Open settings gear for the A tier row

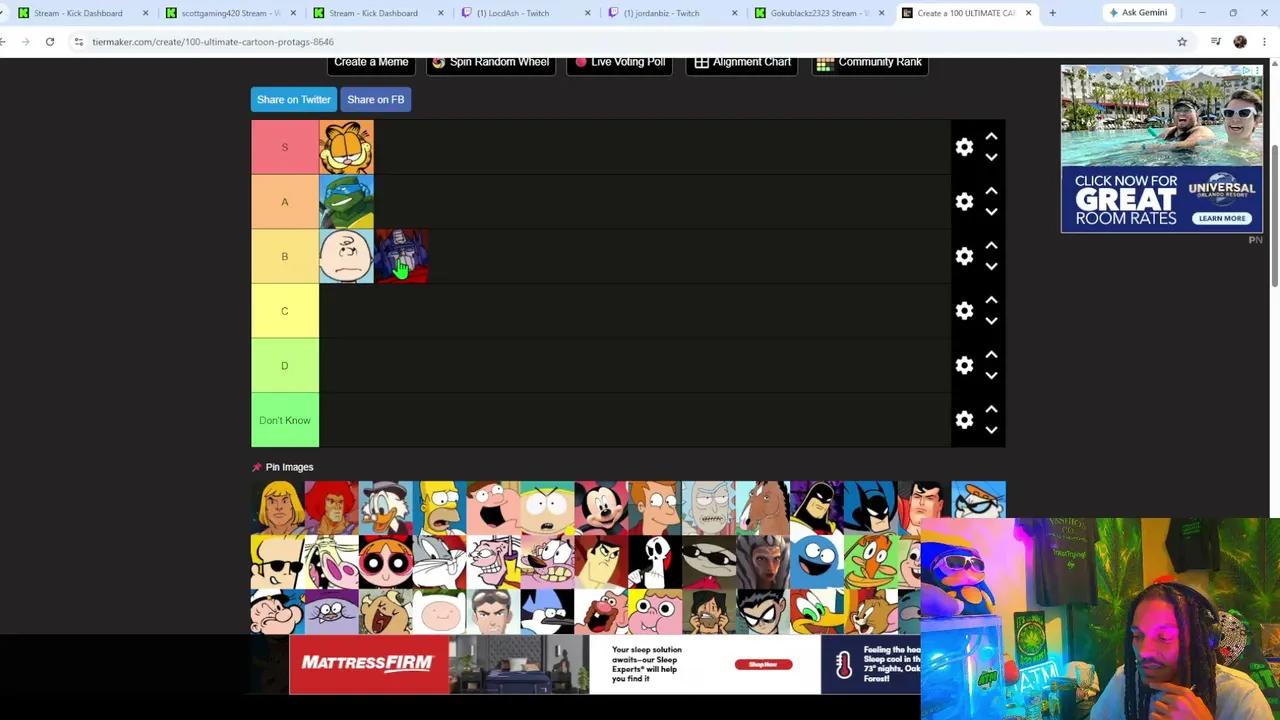tap(964, 202)
